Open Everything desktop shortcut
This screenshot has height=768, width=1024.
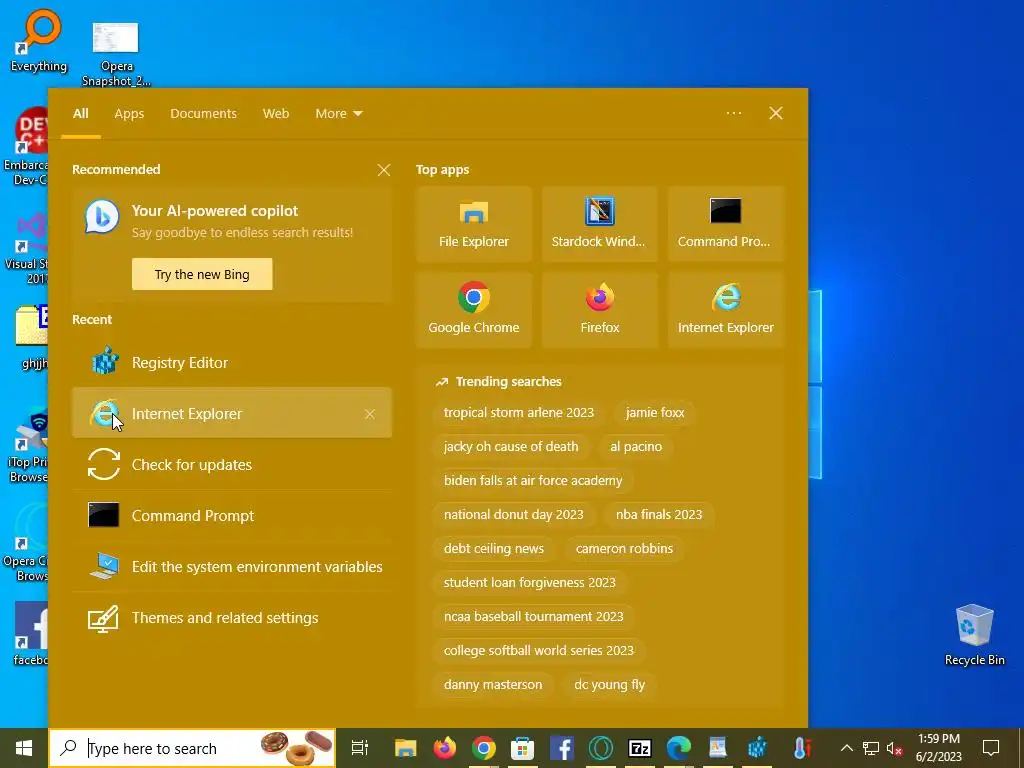point(39,40)
